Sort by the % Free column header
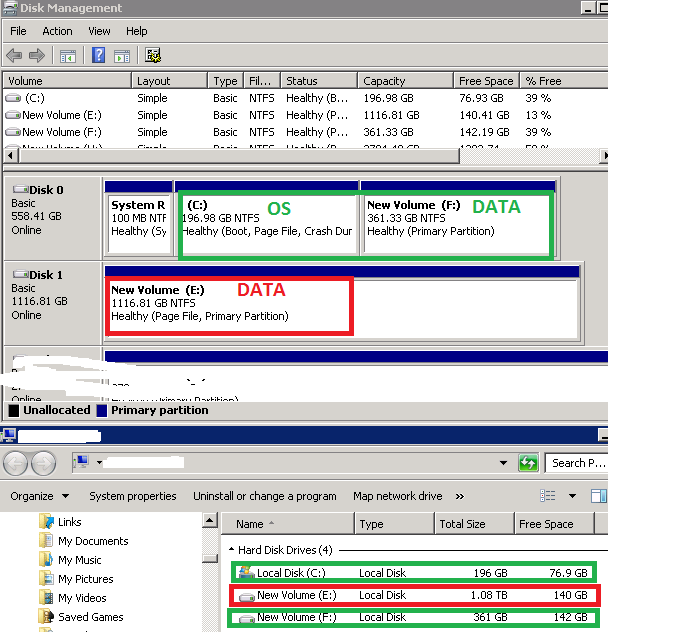The width and height of the screenshot is (691, 632). pyautogui.click(x=564, y=81)
